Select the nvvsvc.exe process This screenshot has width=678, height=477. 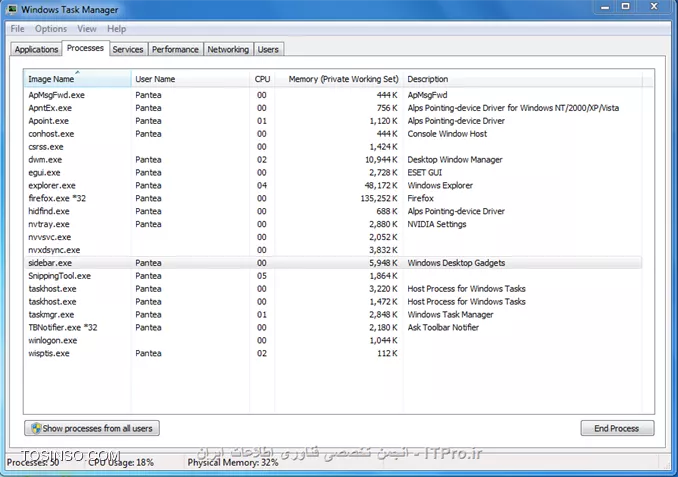[333, 237]
